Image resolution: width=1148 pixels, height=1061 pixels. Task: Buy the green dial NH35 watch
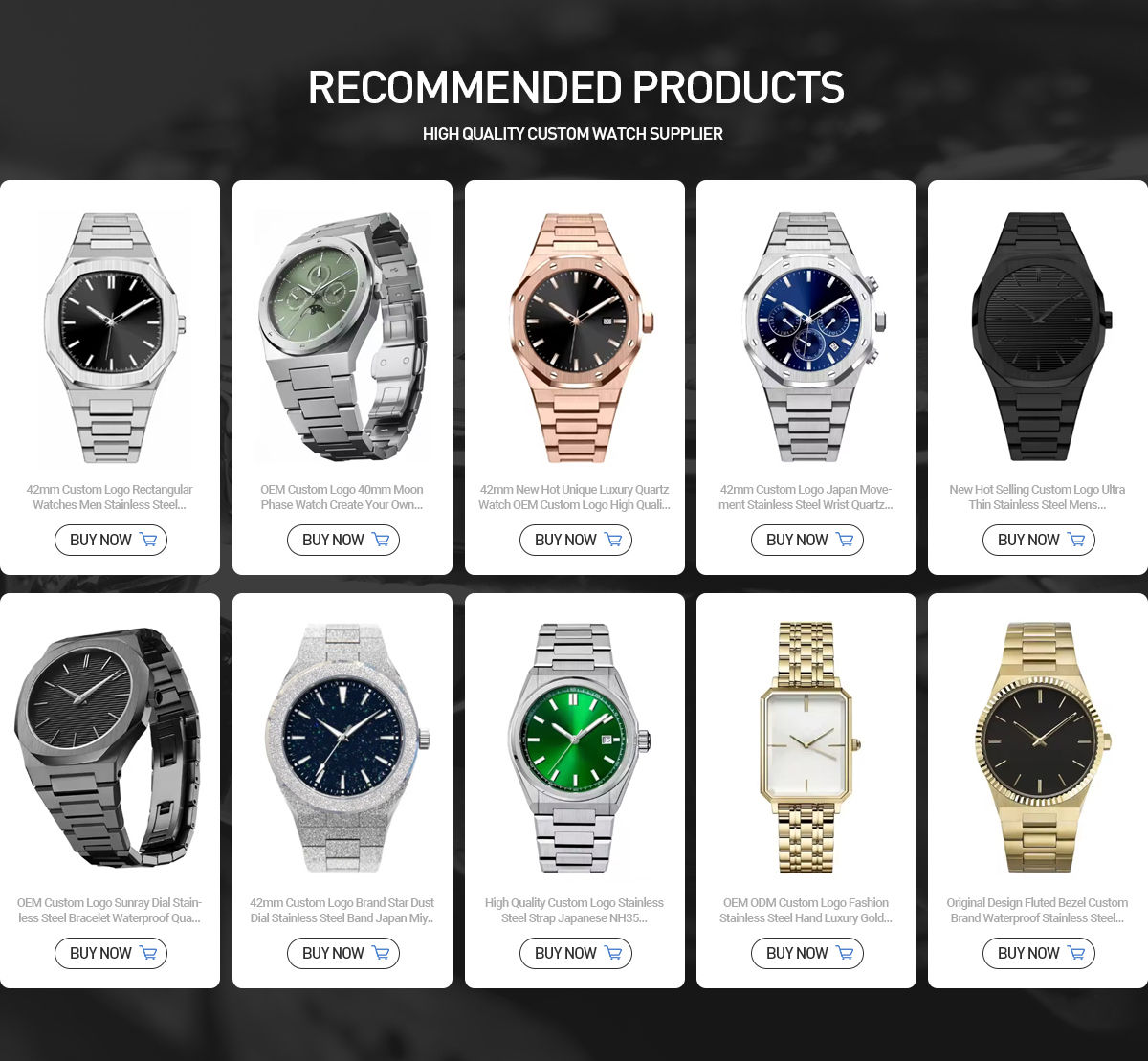tap(575, 953)
